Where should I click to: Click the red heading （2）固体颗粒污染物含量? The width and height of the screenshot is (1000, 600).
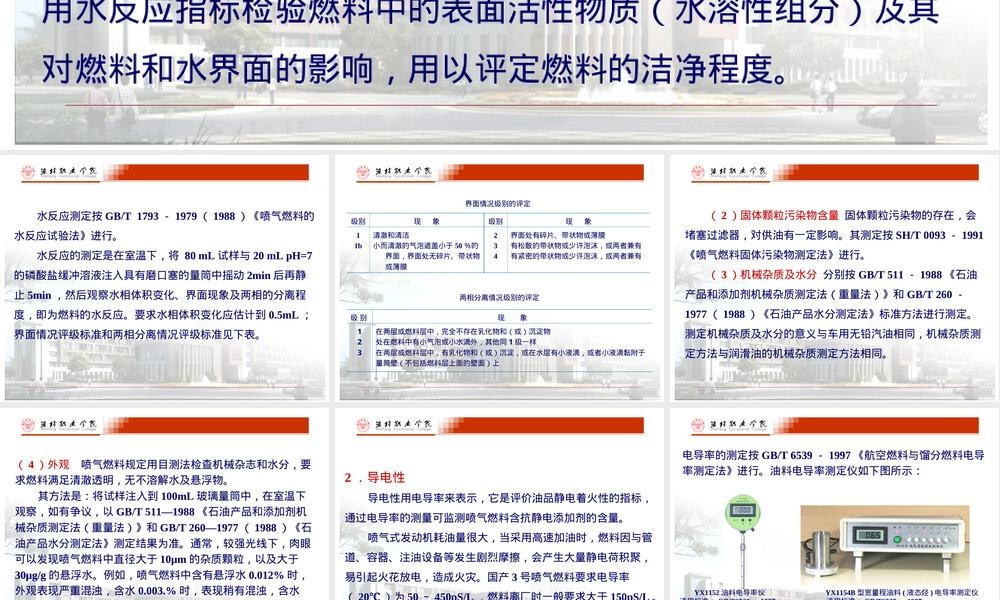pyautogui.click(x=775, y=216)
